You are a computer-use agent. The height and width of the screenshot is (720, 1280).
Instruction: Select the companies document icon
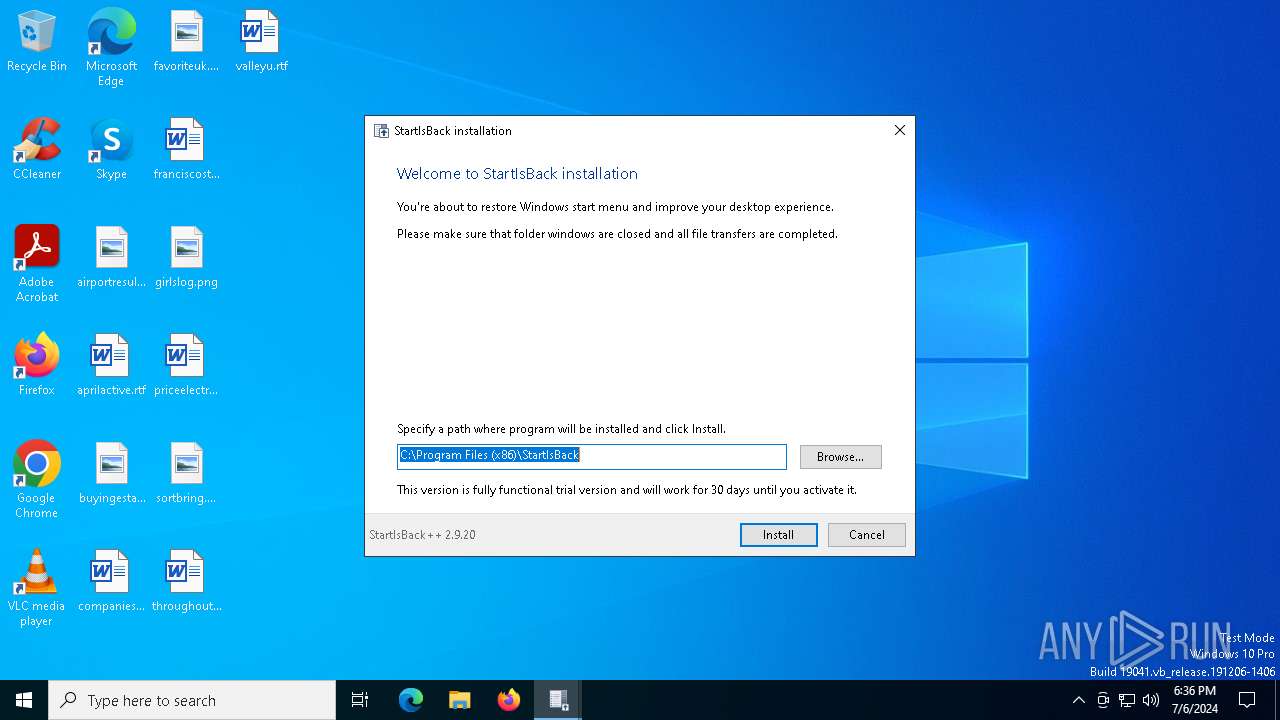(x=111, y=582)
